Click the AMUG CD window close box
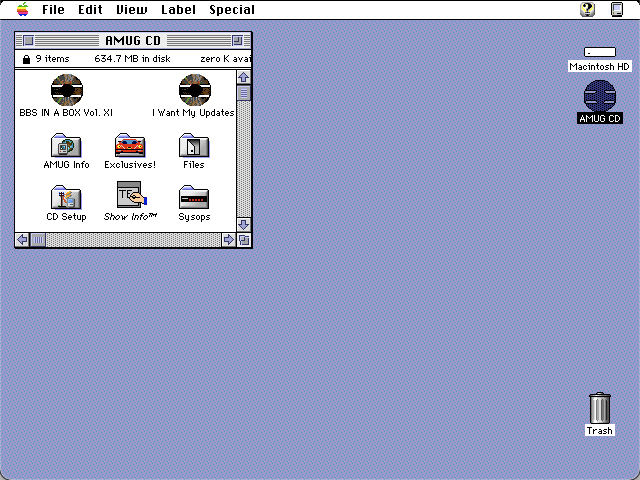The height and width of the screenshot is (480, 640). coord(28,40)
